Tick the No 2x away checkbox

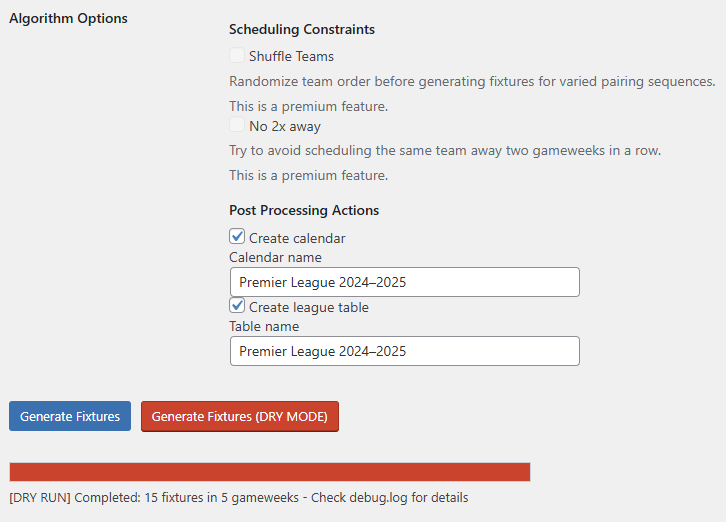[237, 126]
